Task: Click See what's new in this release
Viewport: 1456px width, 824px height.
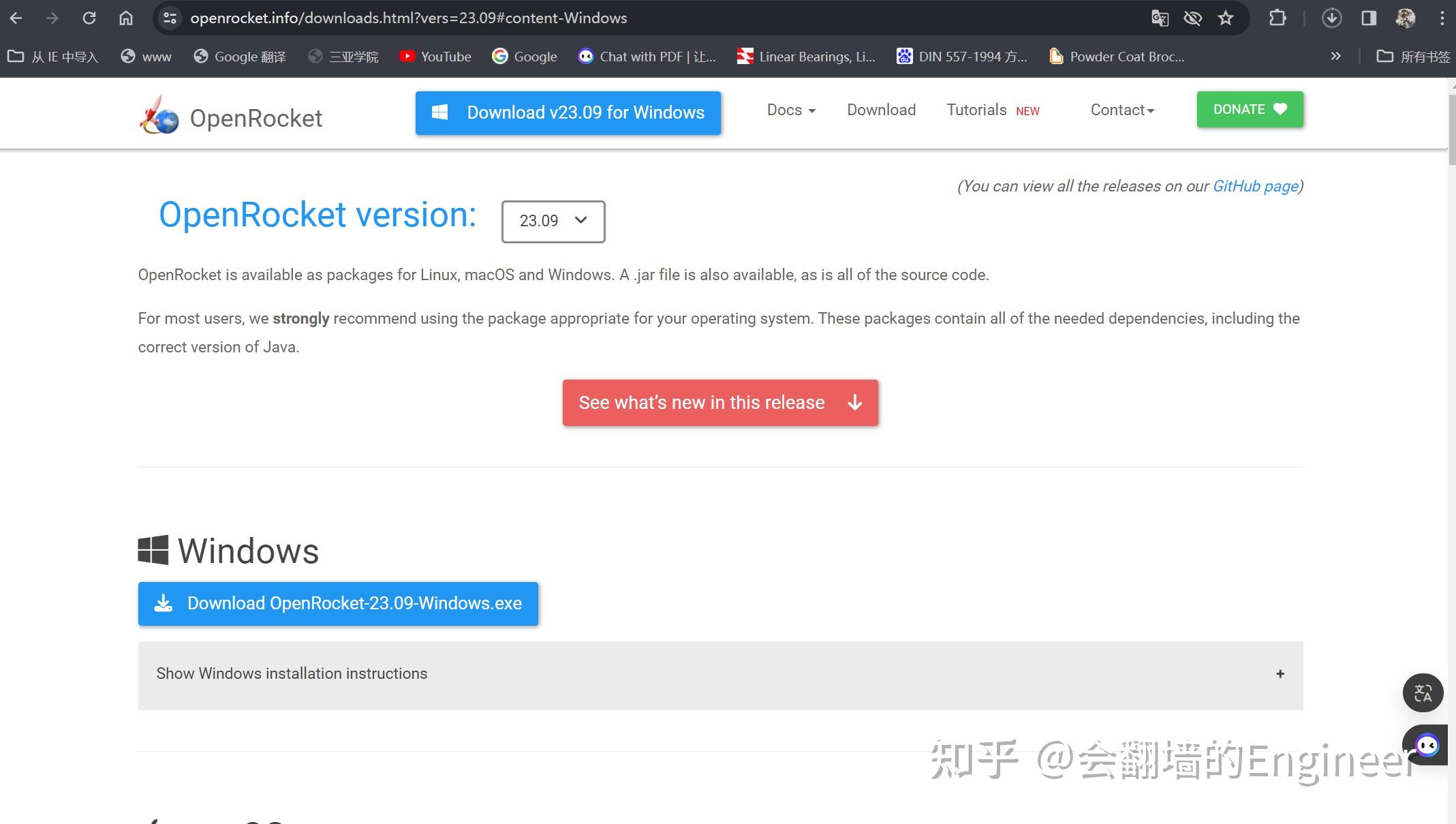Action: [x=719, y=402]
